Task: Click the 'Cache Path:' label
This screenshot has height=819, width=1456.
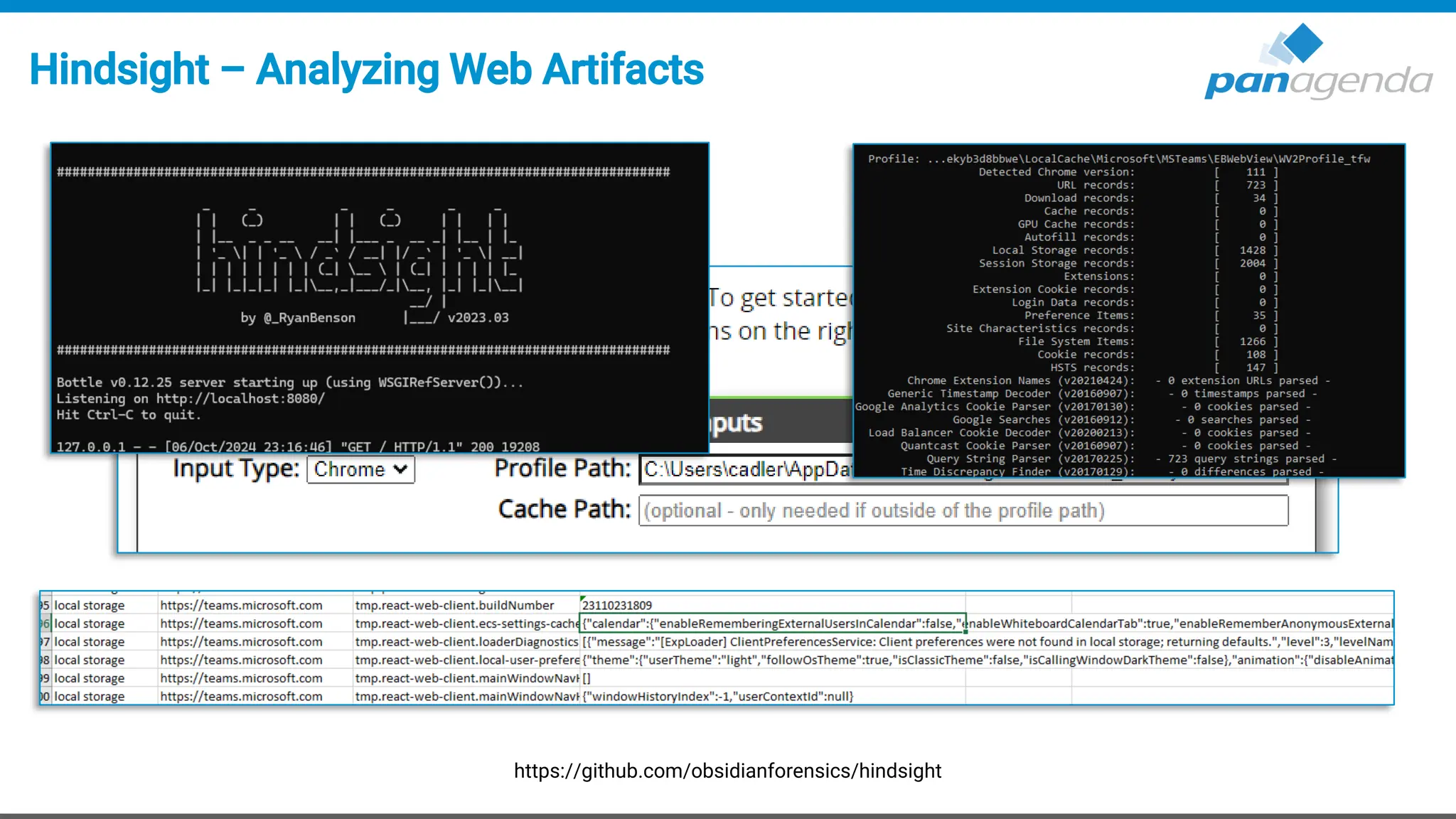Action: (x=564, y=509)
